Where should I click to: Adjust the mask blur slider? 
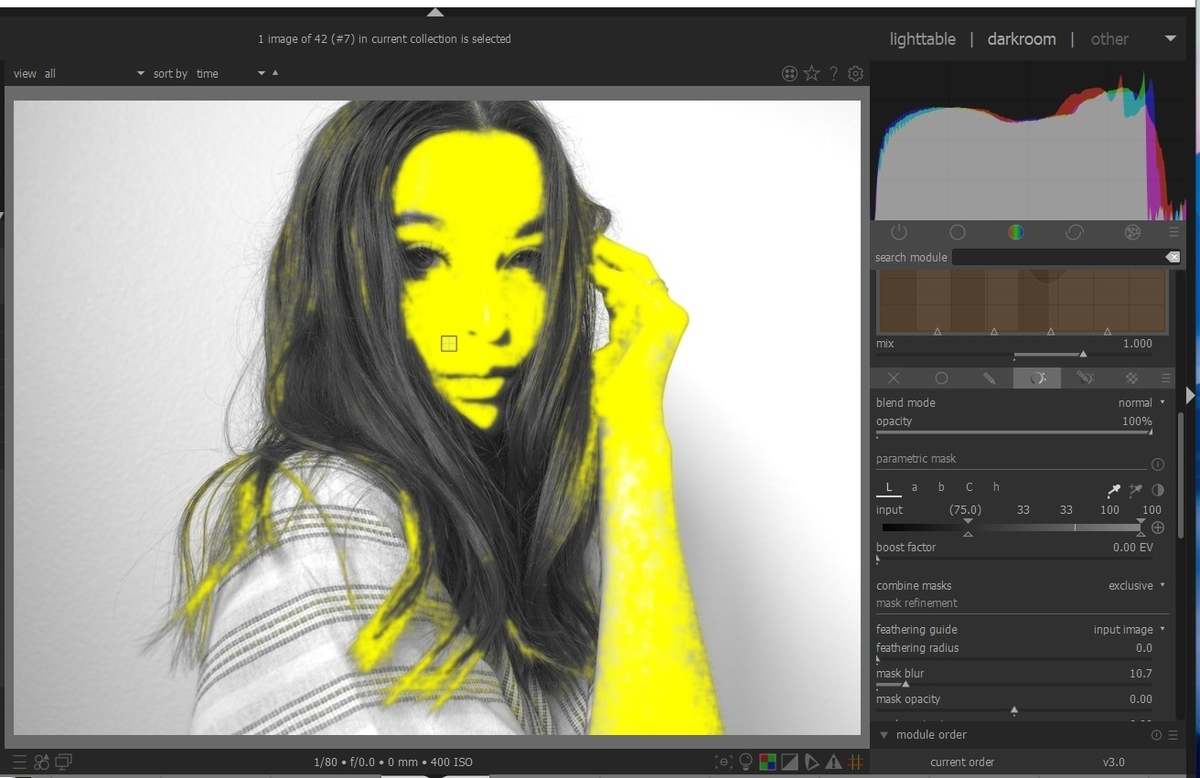coord(1015,677)
